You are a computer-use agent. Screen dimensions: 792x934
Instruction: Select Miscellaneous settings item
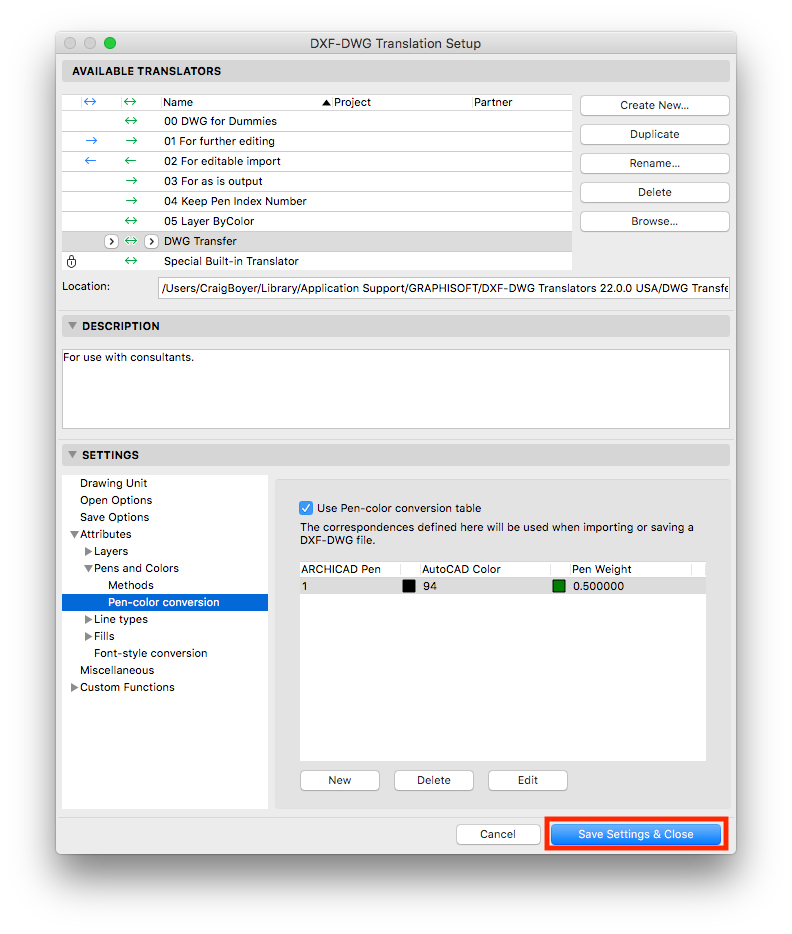(117, 670)
